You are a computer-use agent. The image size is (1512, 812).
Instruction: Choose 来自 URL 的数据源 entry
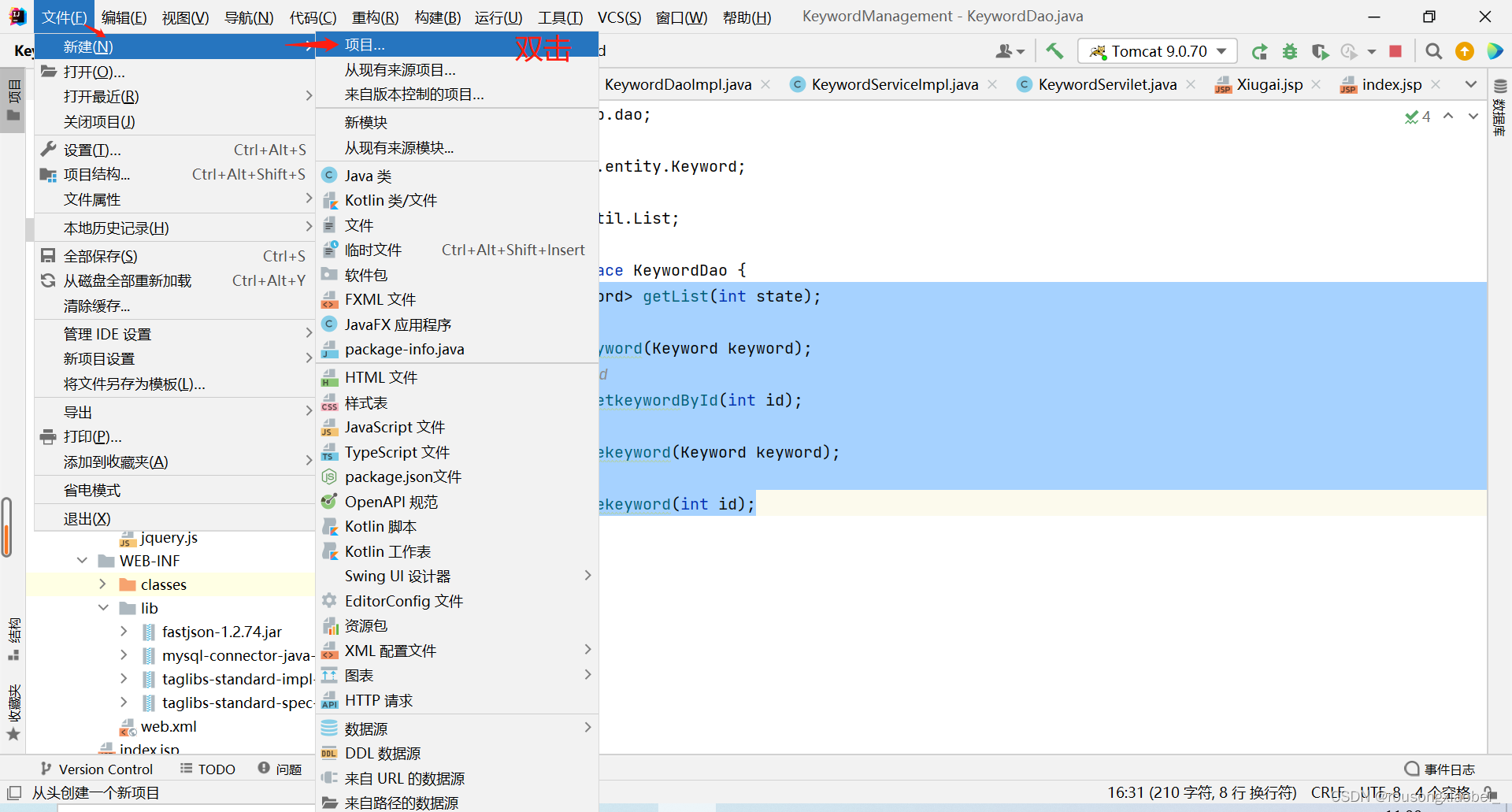457,778
